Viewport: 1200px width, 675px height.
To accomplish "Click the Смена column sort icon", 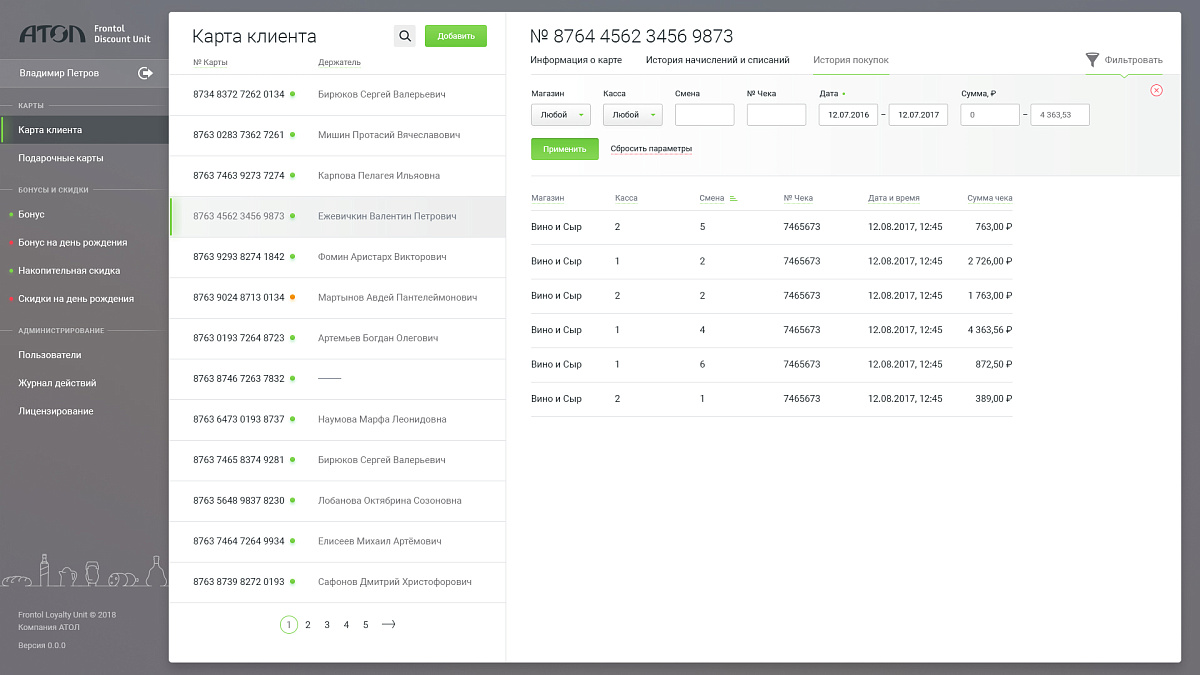I will tap(733, 199).
